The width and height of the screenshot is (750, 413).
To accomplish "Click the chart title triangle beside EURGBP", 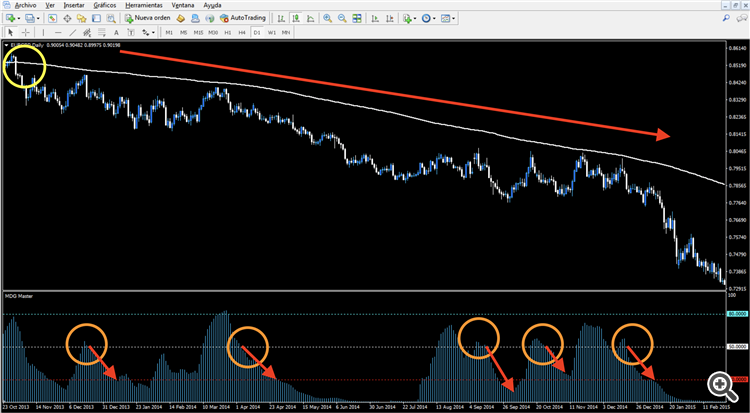I will pyautogui.click(x=7, y=45).
